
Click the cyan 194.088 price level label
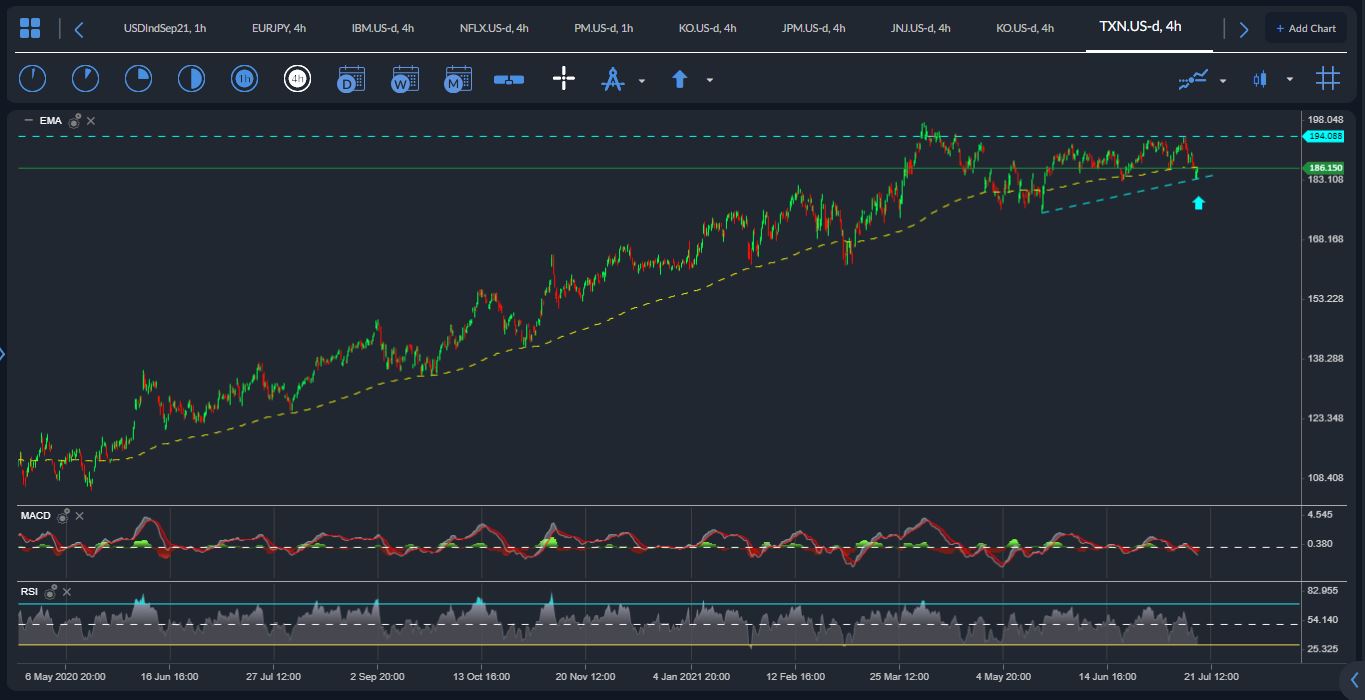pyautogui.click(x=1323, y=136)
